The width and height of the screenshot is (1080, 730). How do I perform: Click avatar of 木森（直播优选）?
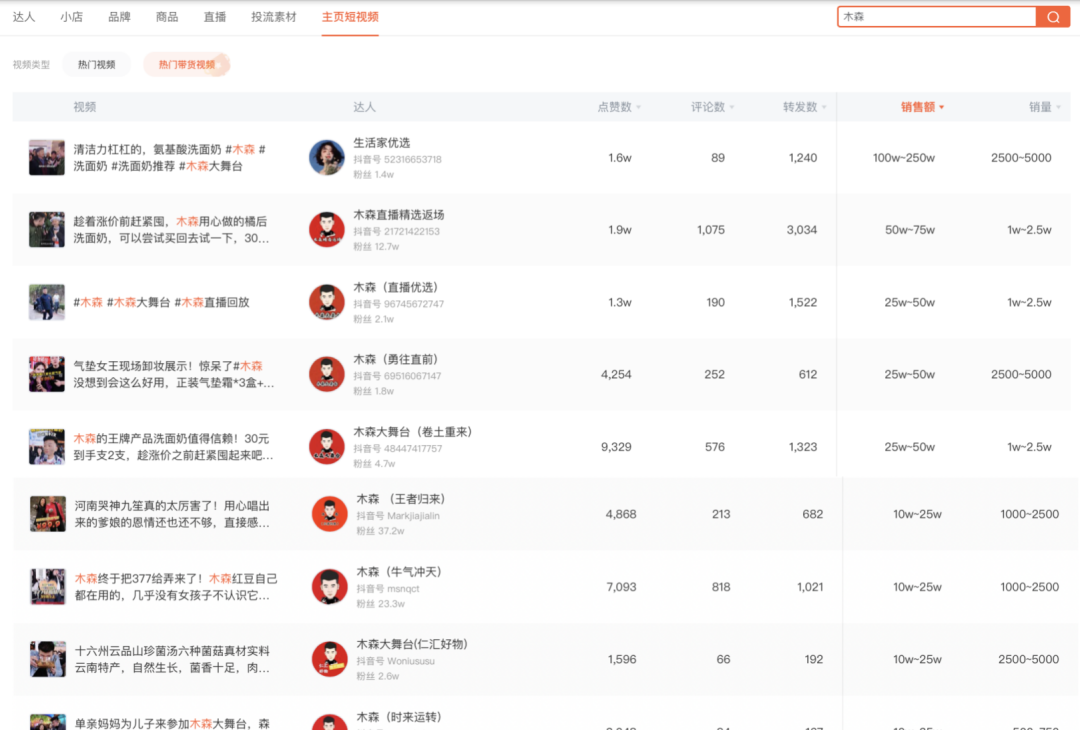coord(326,302)
